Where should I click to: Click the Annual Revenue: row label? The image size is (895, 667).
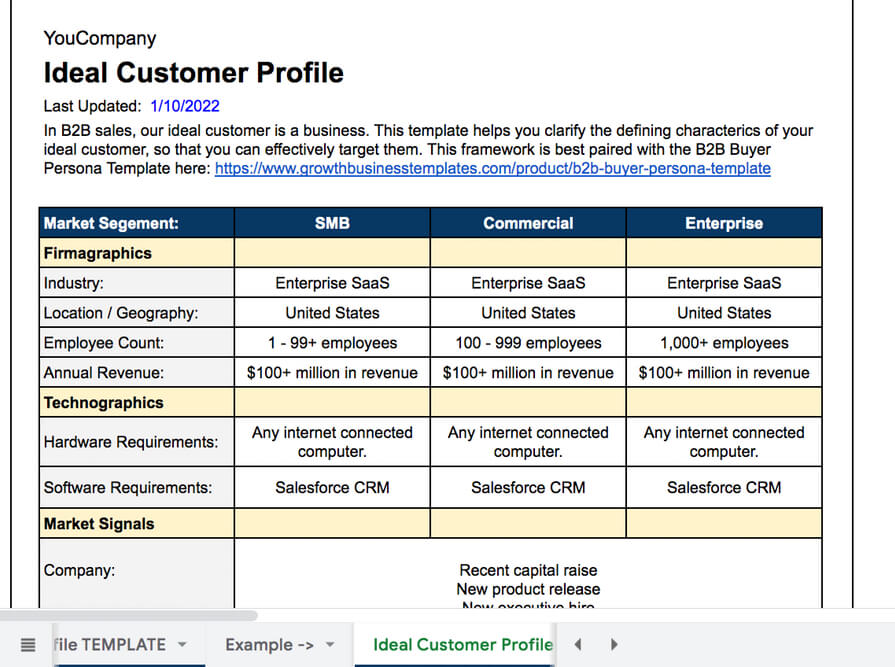click(137, 373)
